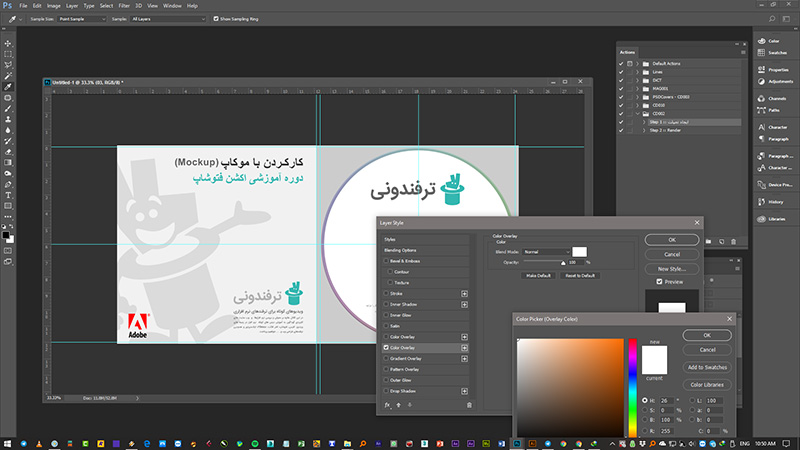
Task: Click the delete trash icon in Layer Style
Action: coord(469,405)
